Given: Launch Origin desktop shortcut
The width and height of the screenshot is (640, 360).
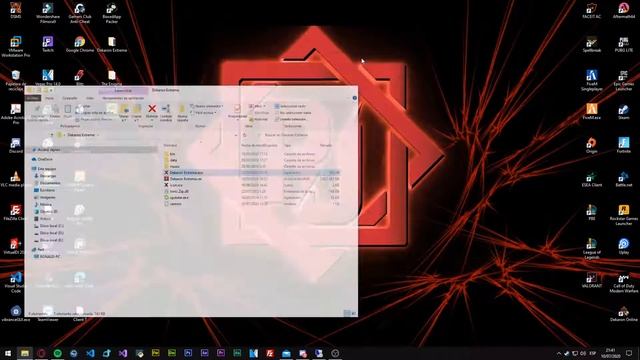Looking at the screenshot, I should click(x=591, y=145).
